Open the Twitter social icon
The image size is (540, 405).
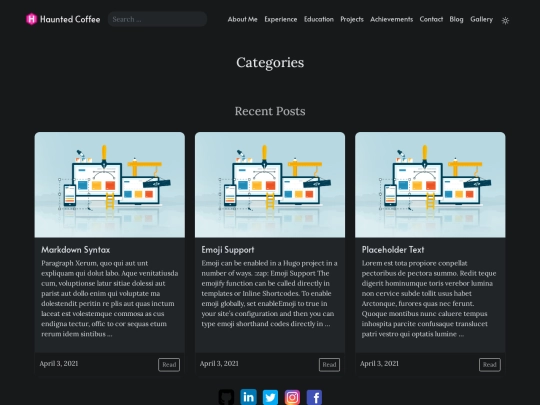click(270, 397)
